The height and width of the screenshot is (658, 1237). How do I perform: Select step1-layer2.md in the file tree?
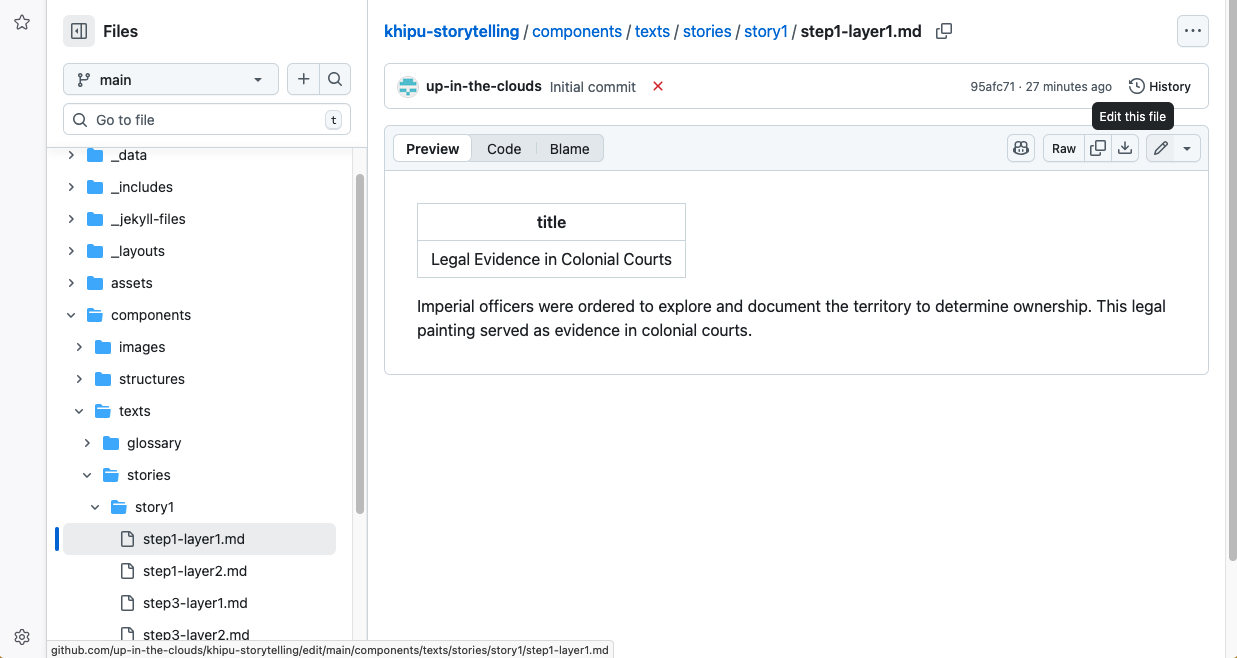point(196,570)
